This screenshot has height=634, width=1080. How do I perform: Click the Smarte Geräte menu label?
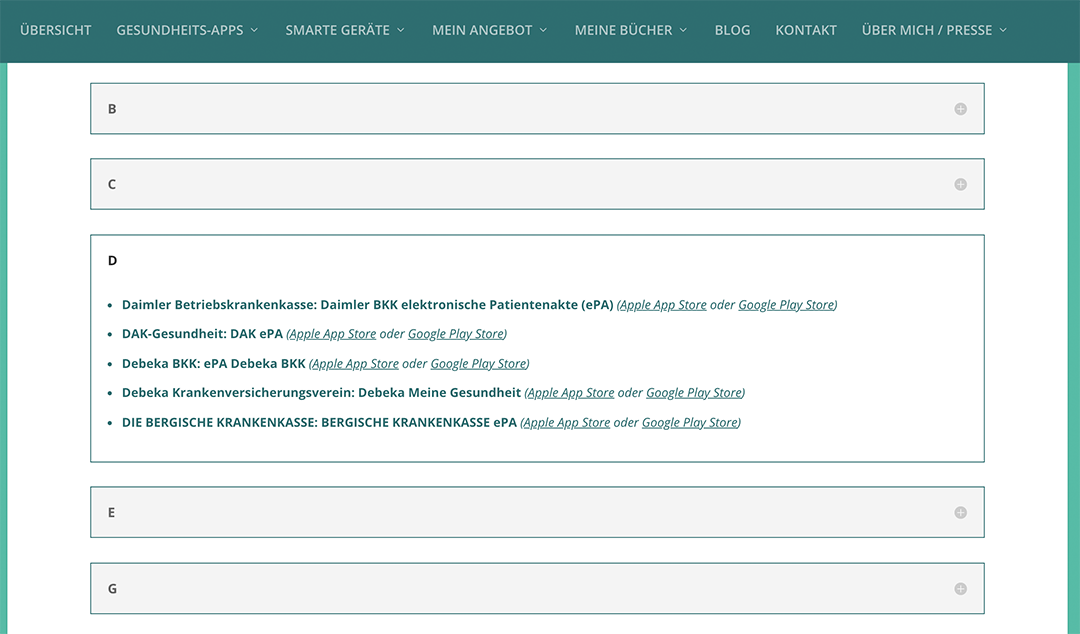click(338, 30)
